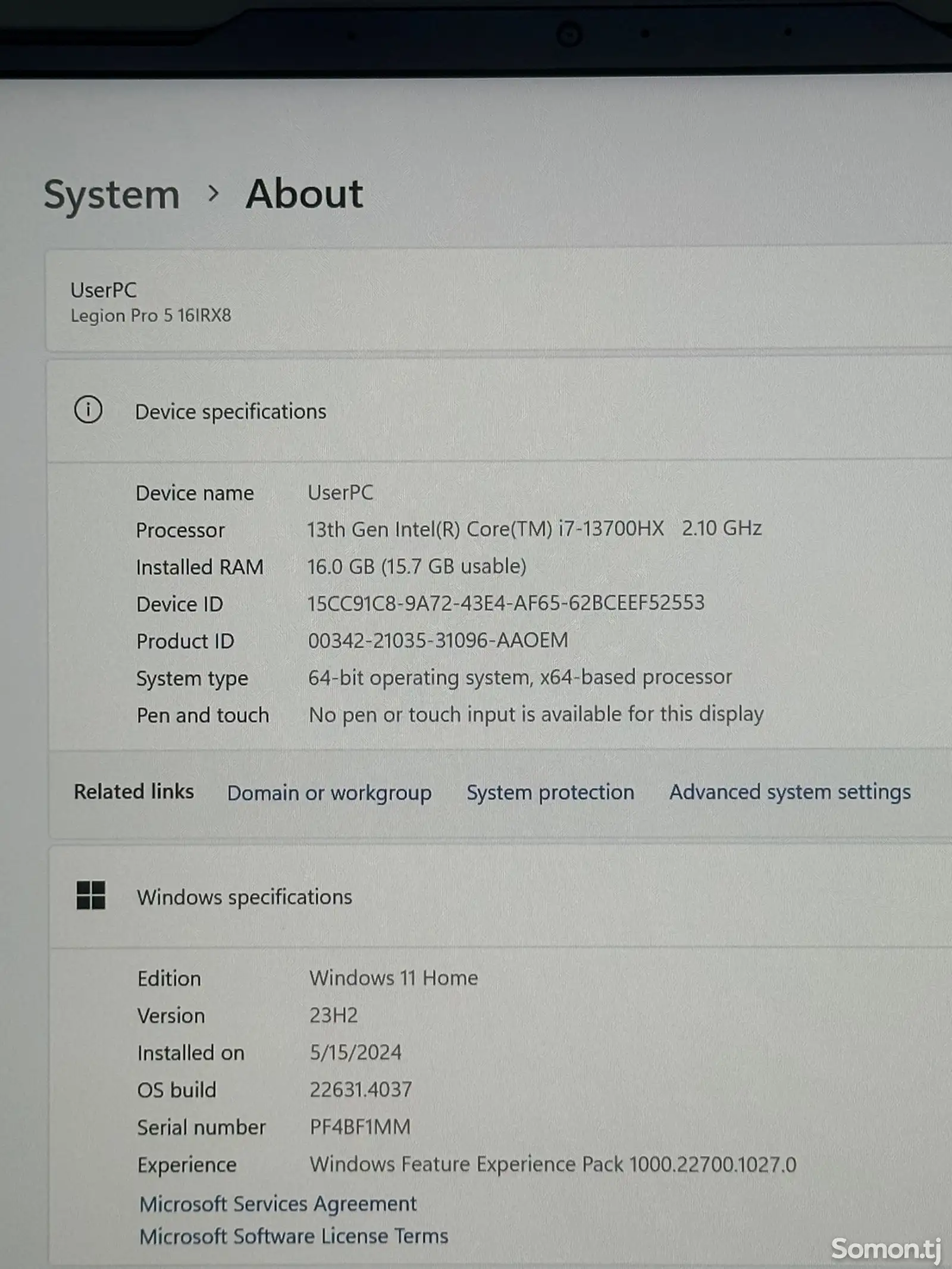Go back to System in the breadcrumb
The width and height of the screenshot is (952, 1269).
pos(111,195)
